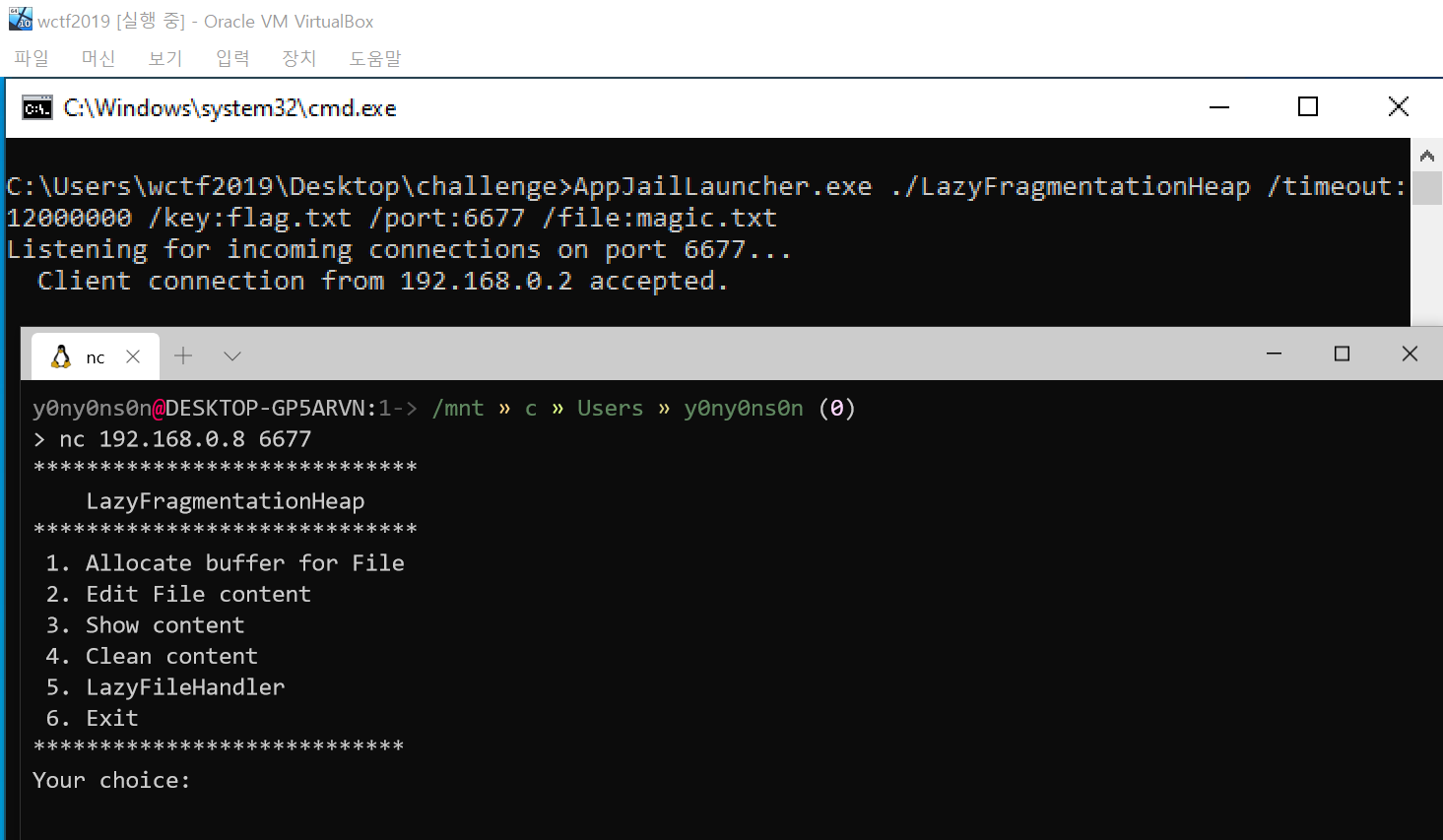Open the 도움말 menu

(x=374, y=58)
